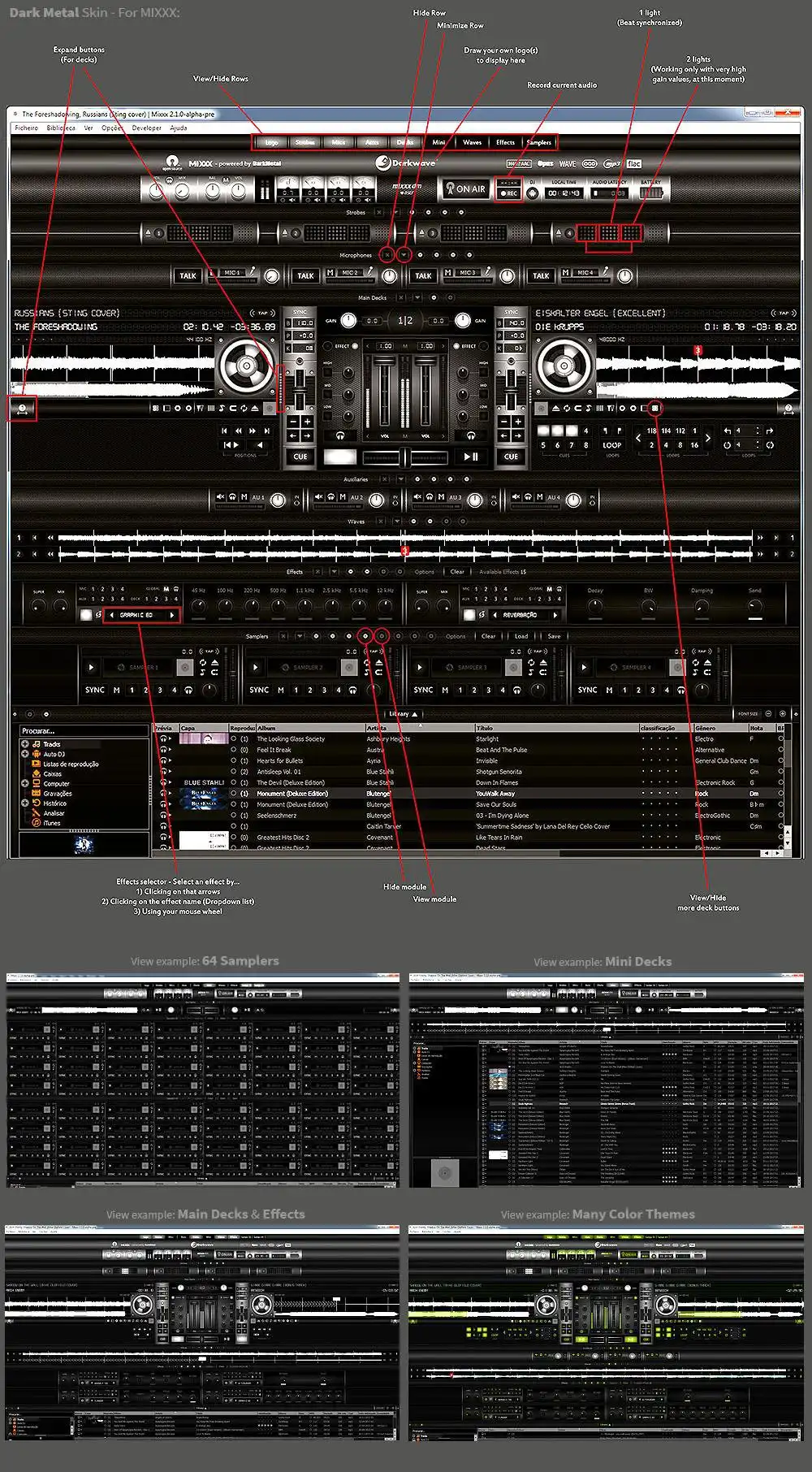Image resolution: width=812 pixels, height=1472 pixels.
Task: Click the left channel volume fader
Action: point(384,392)
